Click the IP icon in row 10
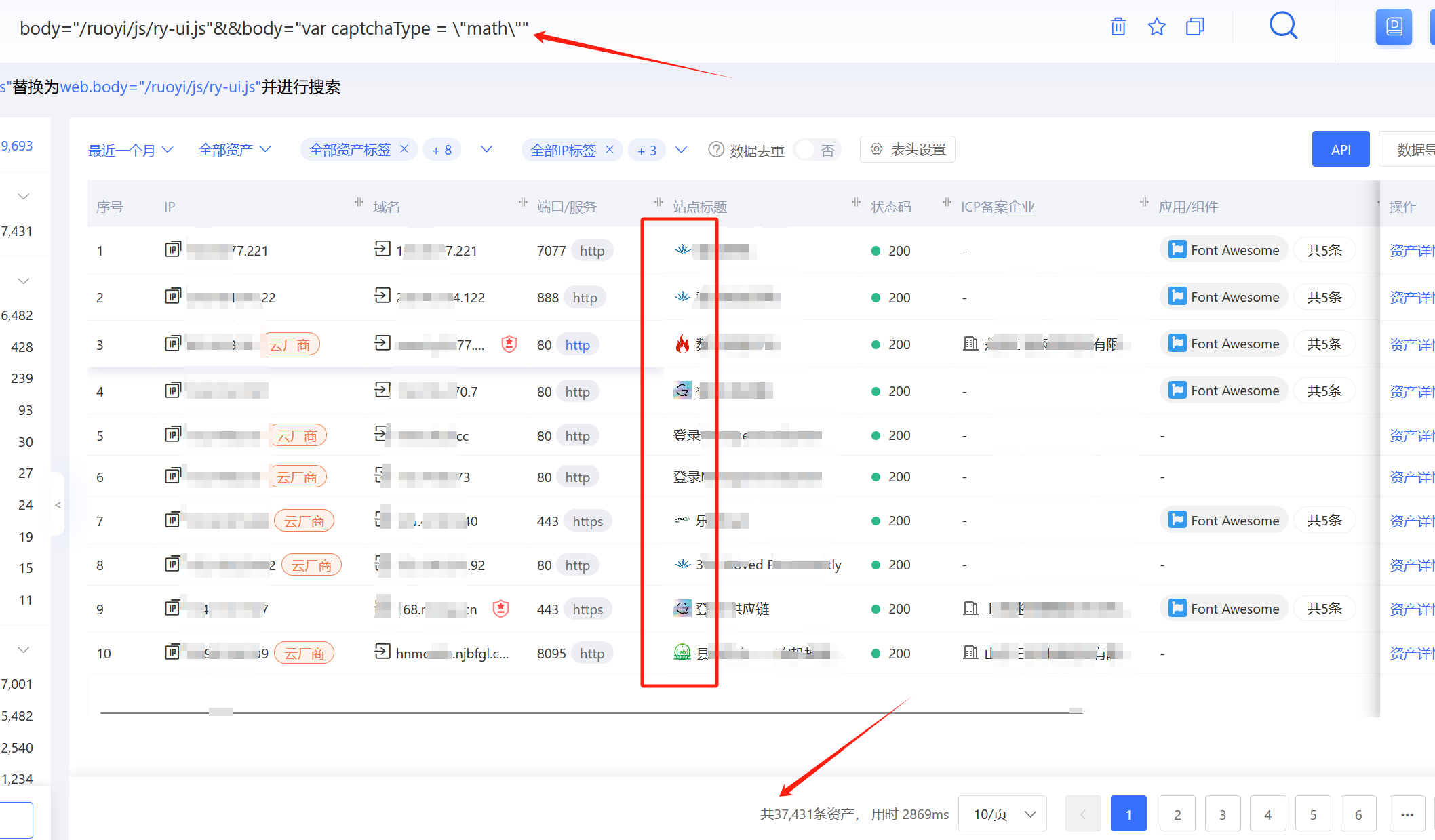 pyautogui.click(x=173, y=652)
